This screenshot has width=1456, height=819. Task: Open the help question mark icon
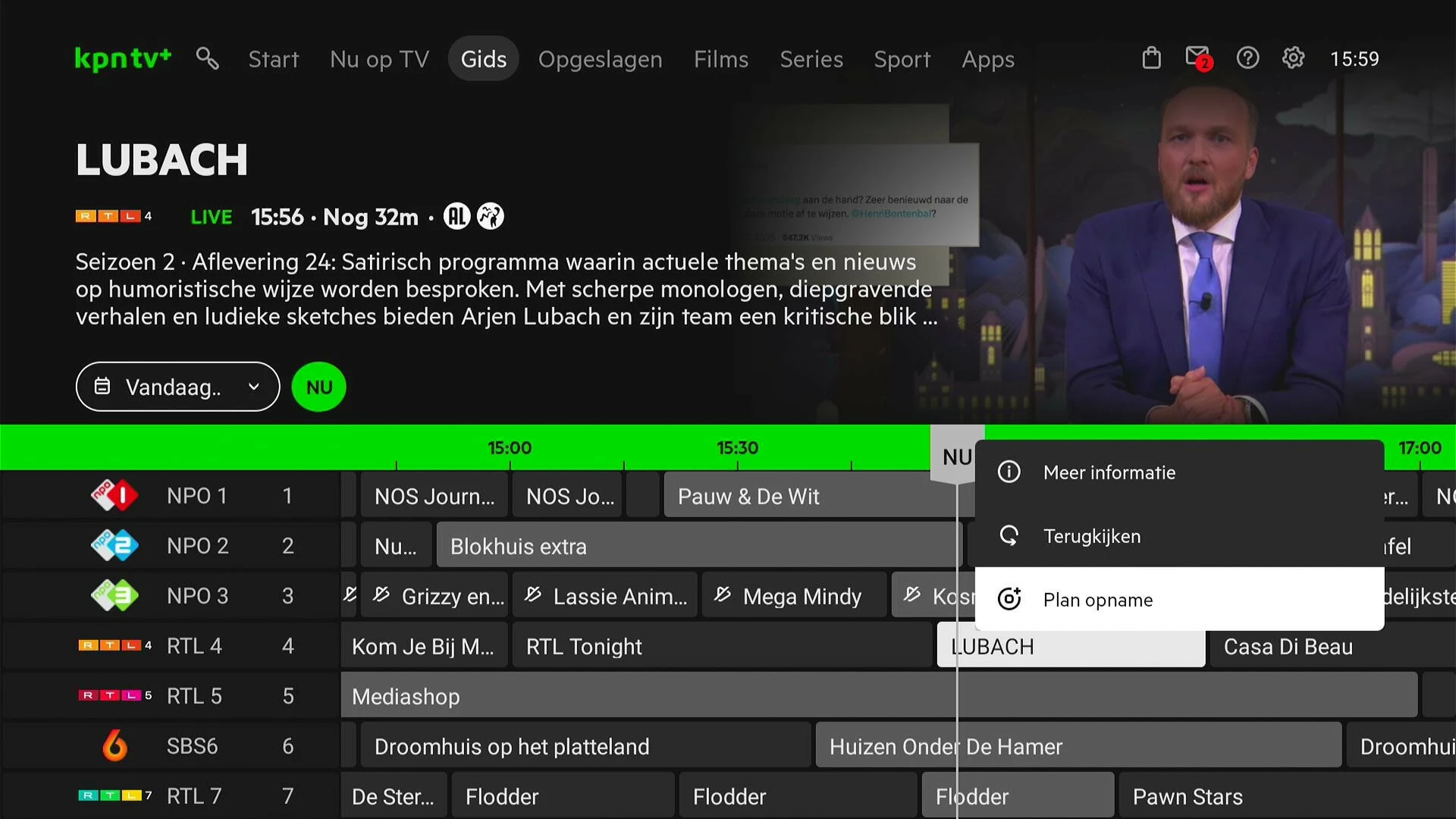click(1247, 58)
